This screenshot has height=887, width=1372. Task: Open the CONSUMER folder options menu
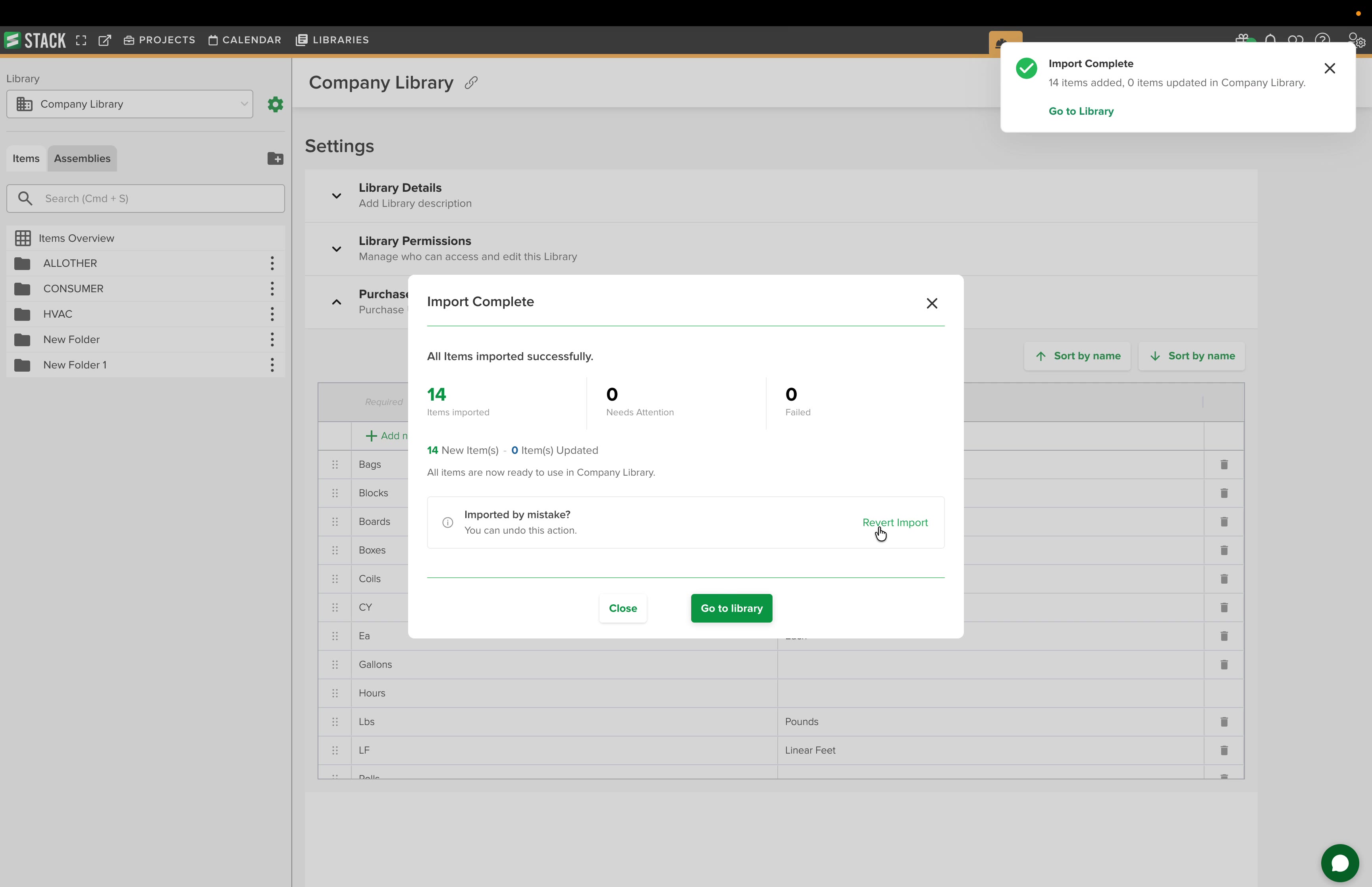[x=272, y=289]
